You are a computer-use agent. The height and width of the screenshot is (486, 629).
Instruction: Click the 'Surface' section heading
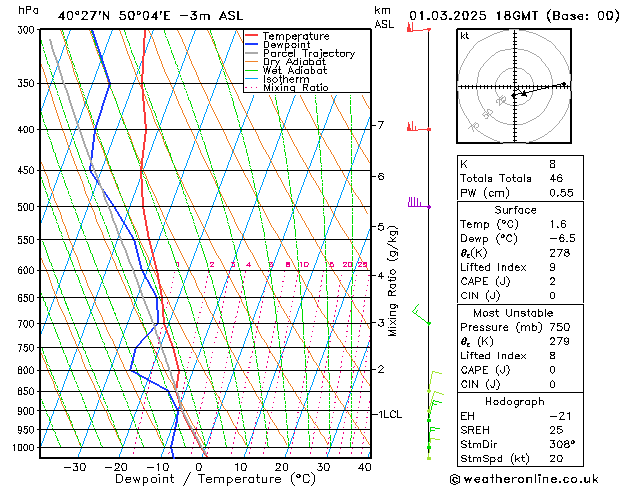tap(515, 210)
